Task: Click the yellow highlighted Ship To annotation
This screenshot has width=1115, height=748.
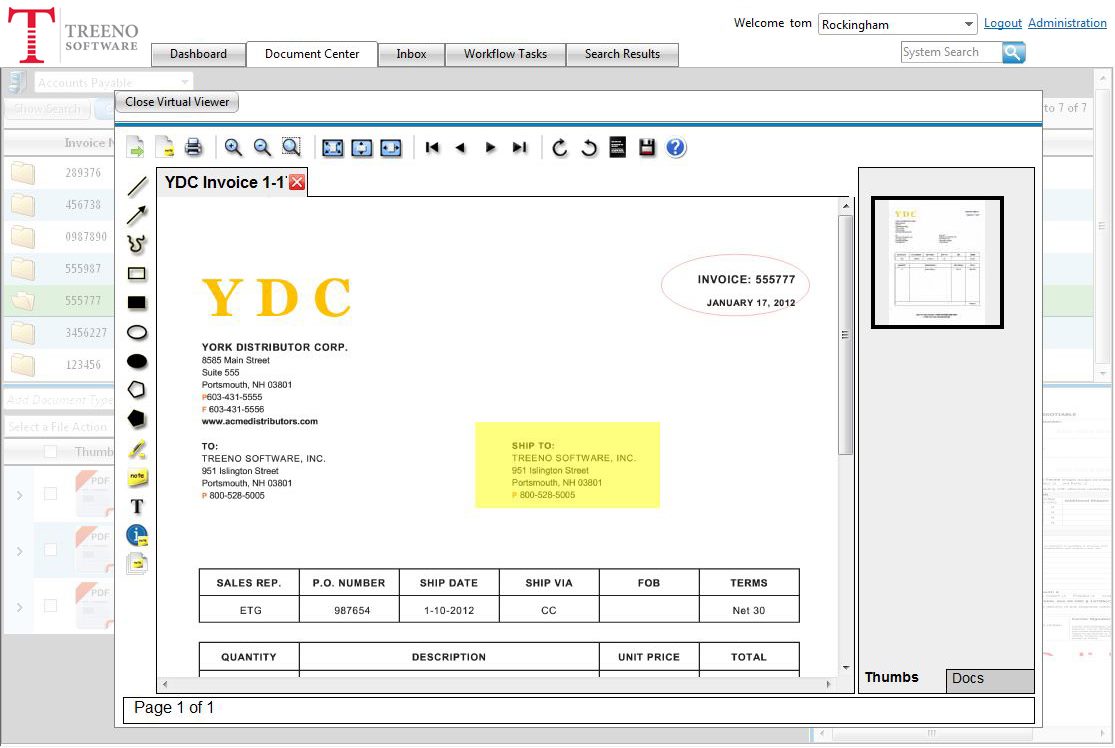Action: click(x=567, y=465)
